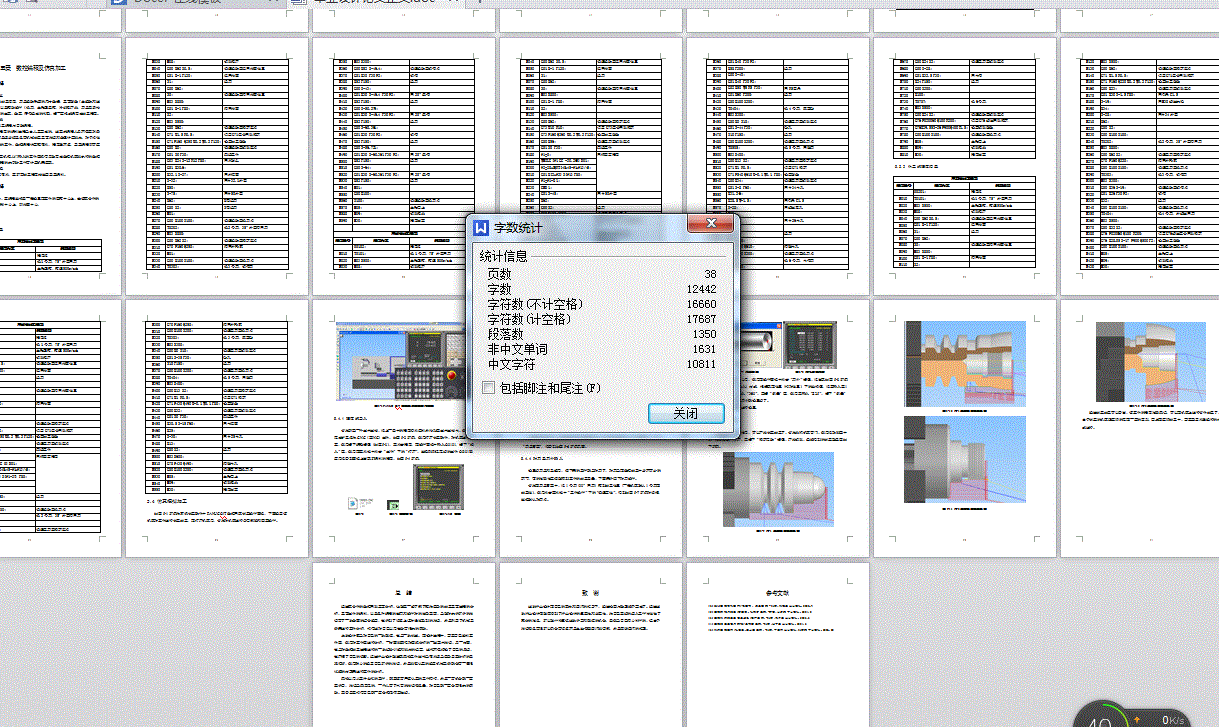Click the 字符数(不计空格) row label

pyautogui.click(x=535, y=303)
